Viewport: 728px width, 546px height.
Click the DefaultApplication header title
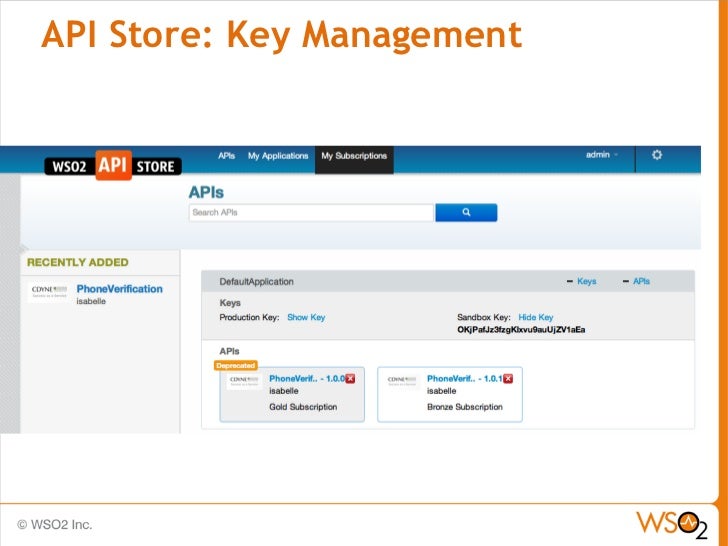(x=256, y=282)
